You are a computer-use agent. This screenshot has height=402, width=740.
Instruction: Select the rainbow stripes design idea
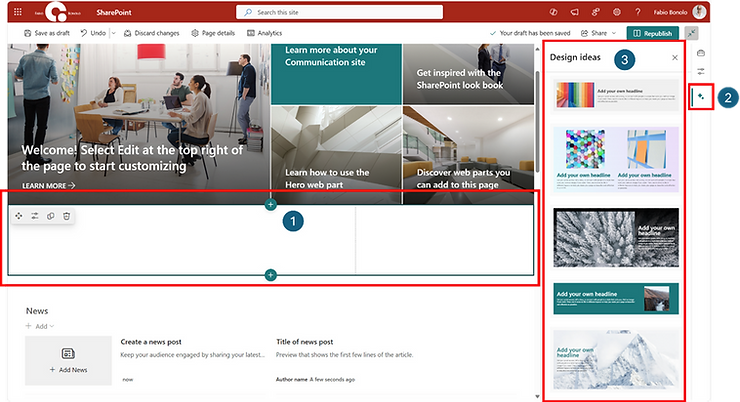[x=616, y=95]
